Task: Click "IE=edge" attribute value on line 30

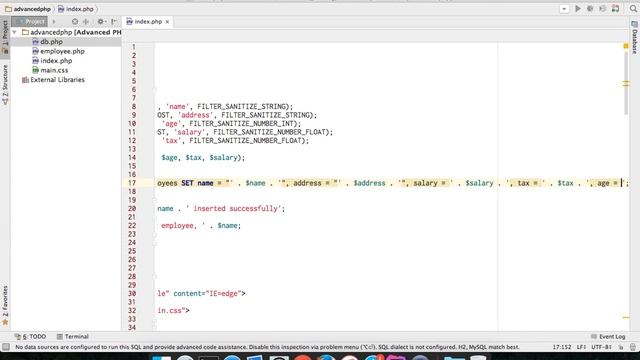Action: pos(224,293)
